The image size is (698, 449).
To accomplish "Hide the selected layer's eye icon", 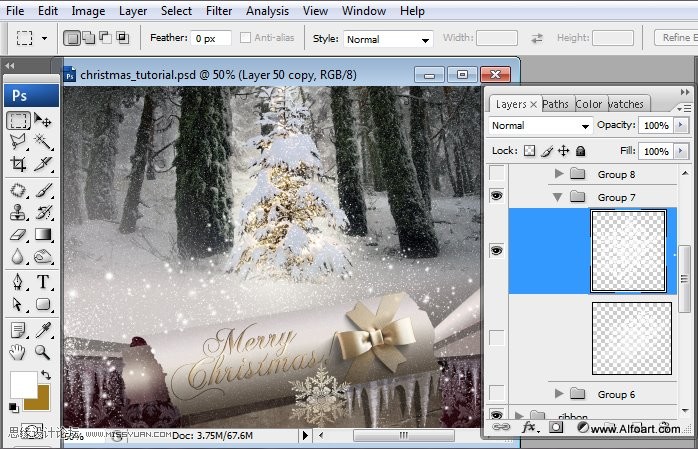I will tap(497, 250).
